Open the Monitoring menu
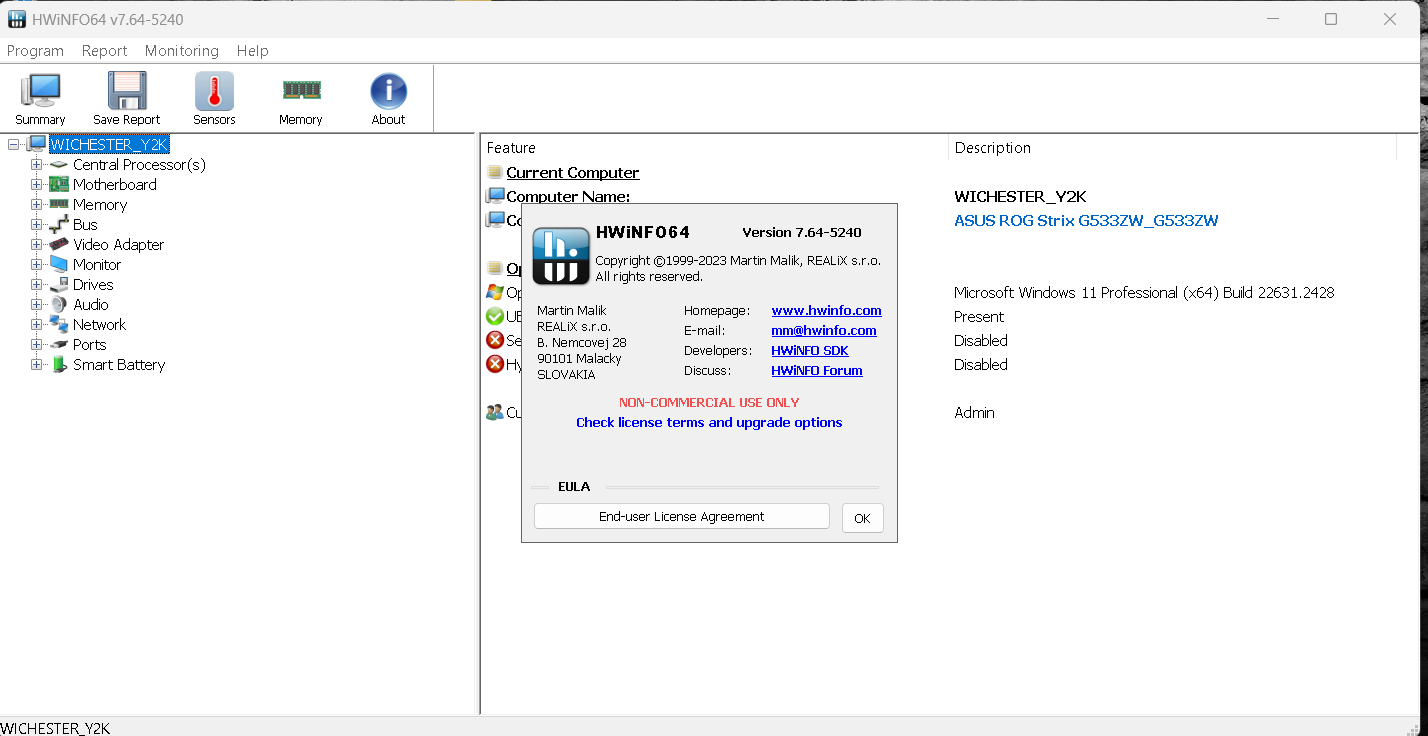1428x736 pixels. 182,51
